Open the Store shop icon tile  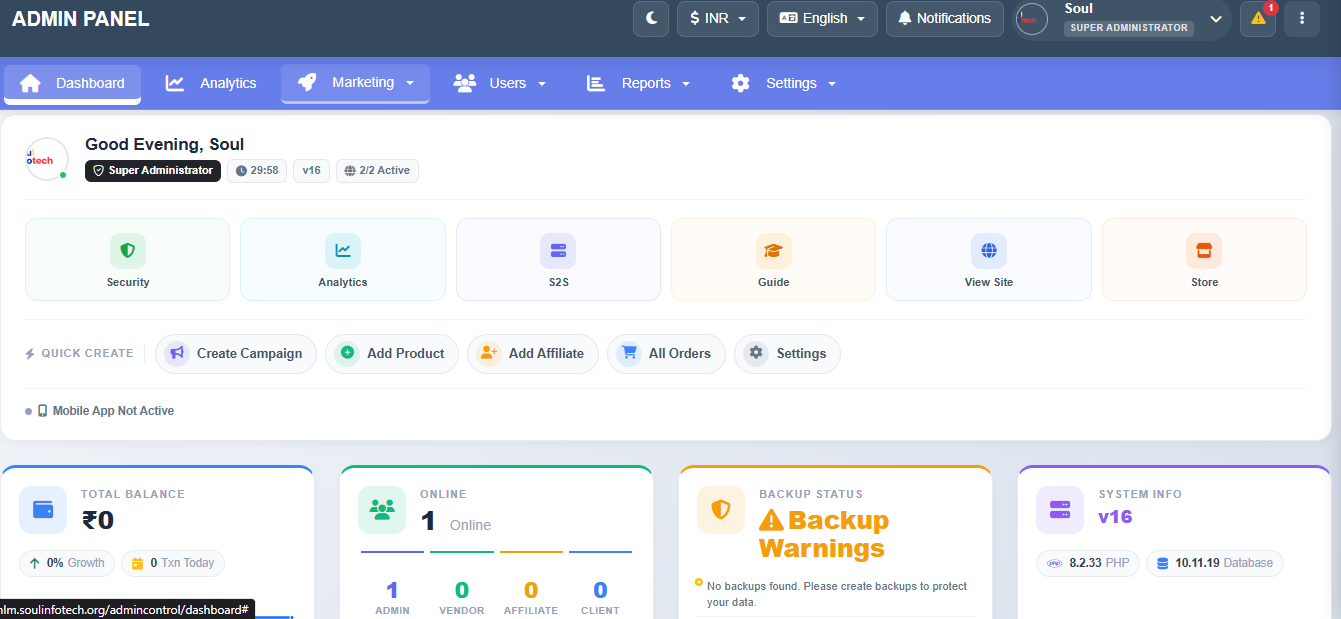click(1204, 259)
